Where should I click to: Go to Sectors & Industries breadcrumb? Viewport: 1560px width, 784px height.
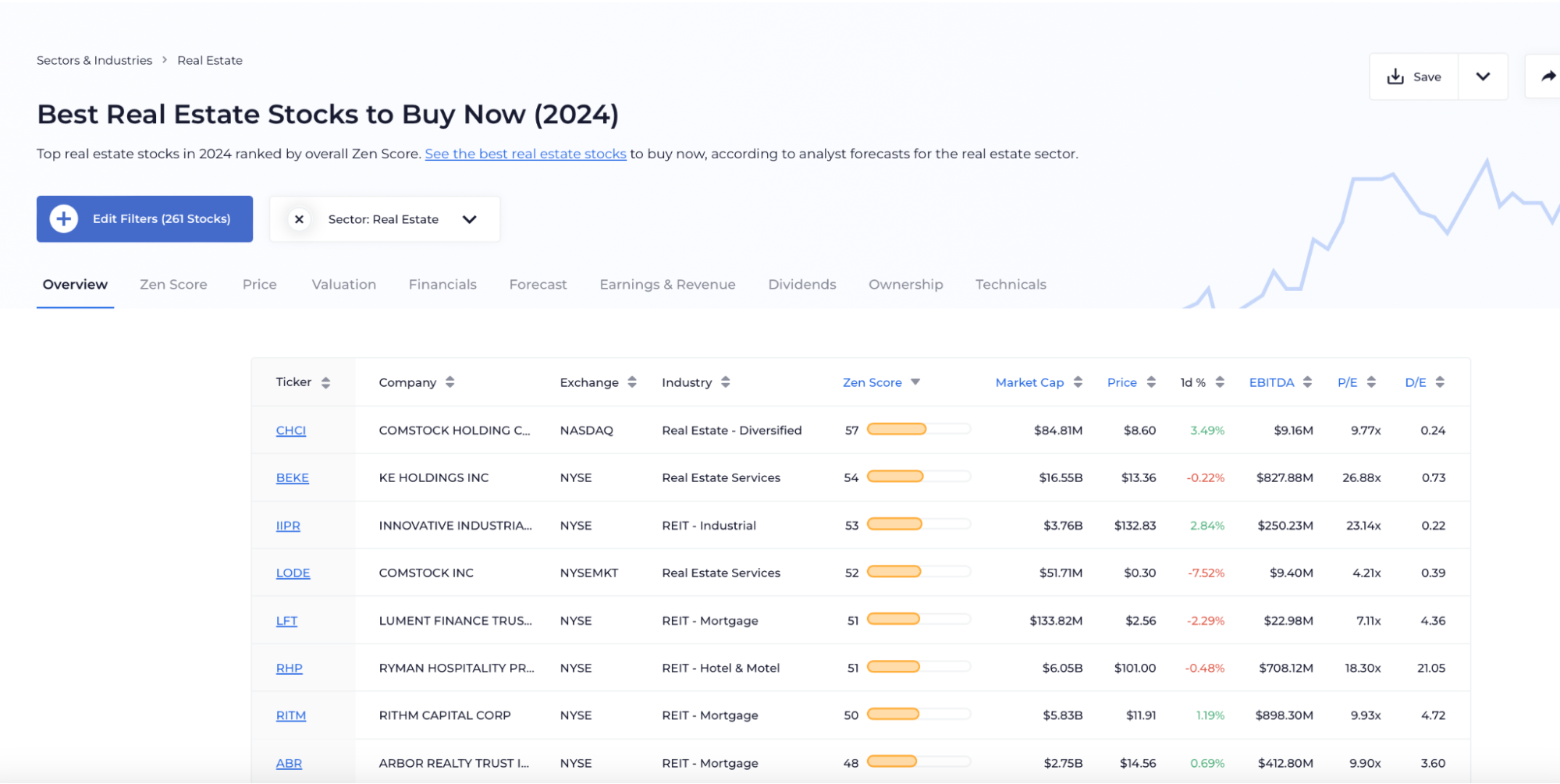(94, 60)
